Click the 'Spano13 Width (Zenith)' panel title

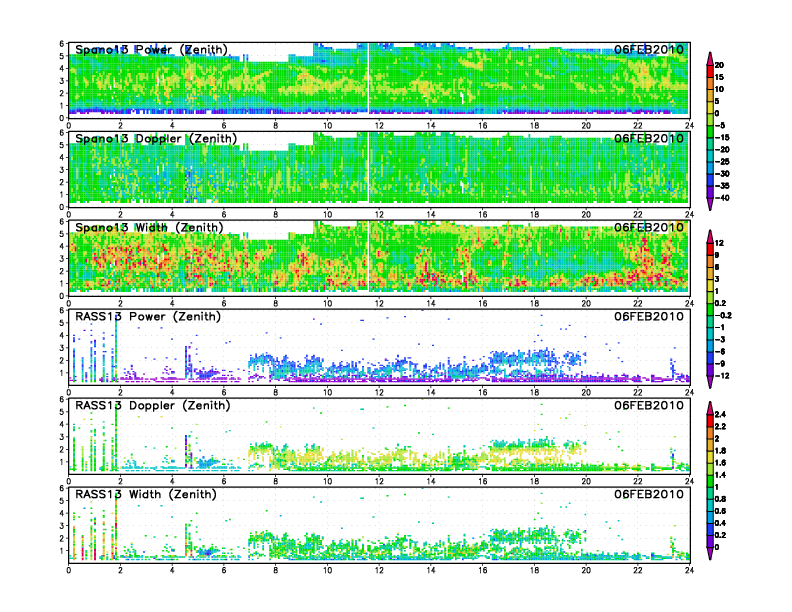click(149, 228)
